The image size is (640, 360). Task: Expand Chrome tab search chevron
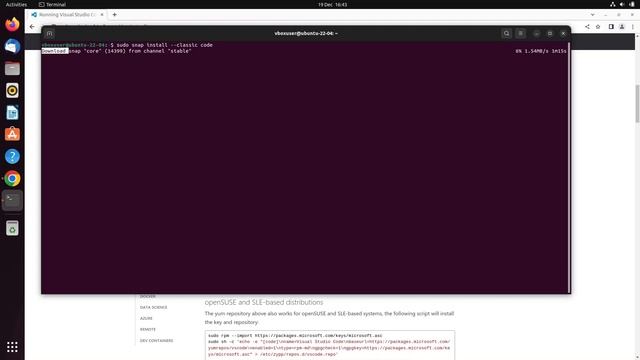coord(593,15)
